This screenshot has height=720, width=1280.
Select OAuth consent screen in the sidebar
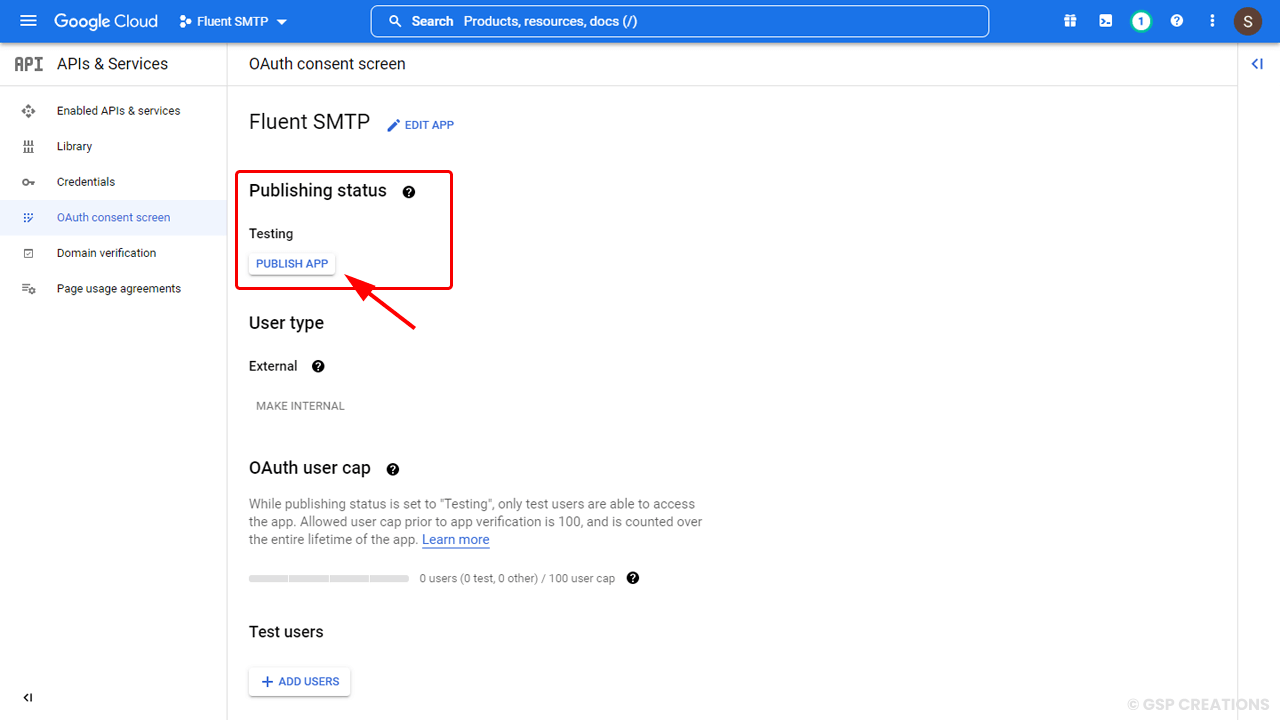tap(114, 217)
